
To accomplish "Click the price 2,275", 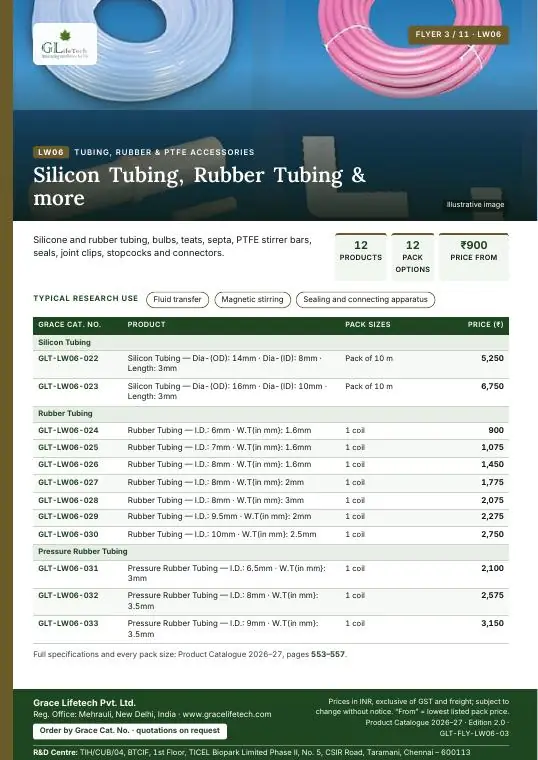I will point(492,517).
